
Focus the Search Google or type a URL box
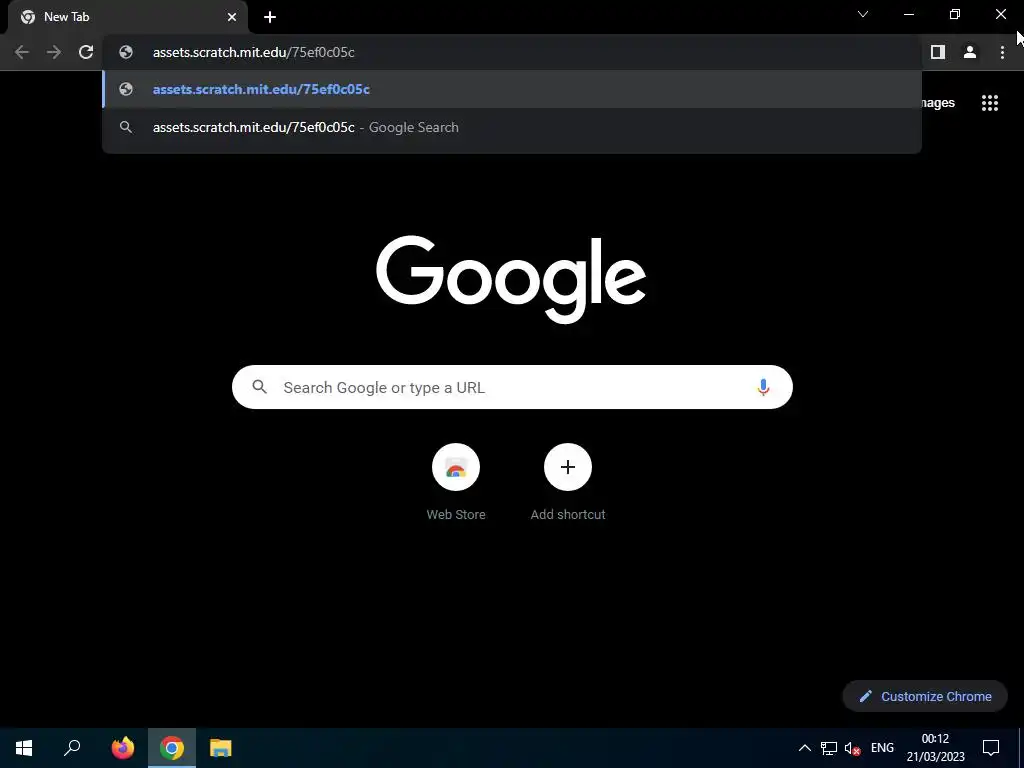click(512, 387)
